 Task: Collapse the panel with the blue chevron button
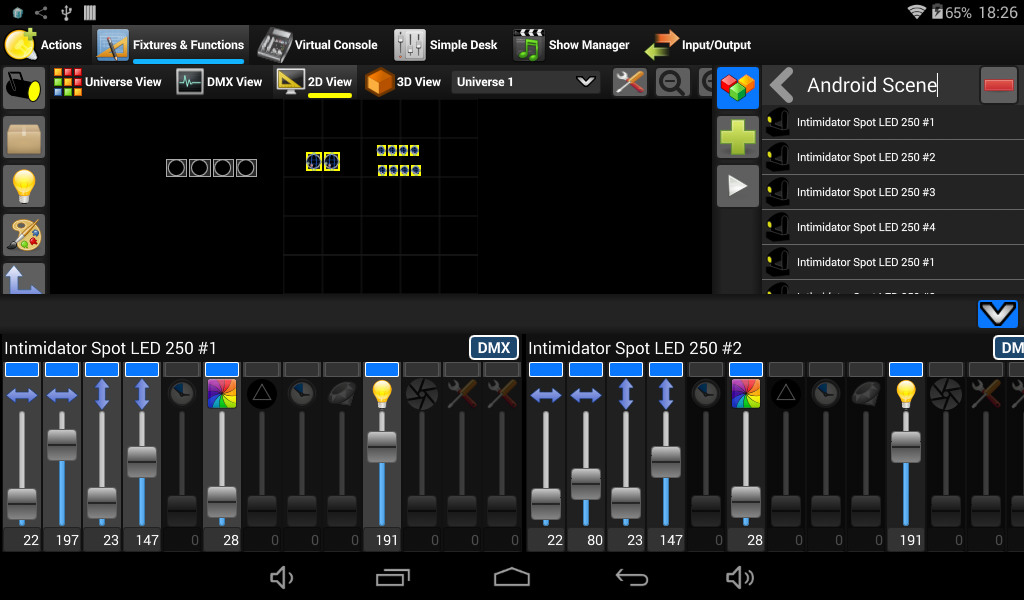[997, 314]
